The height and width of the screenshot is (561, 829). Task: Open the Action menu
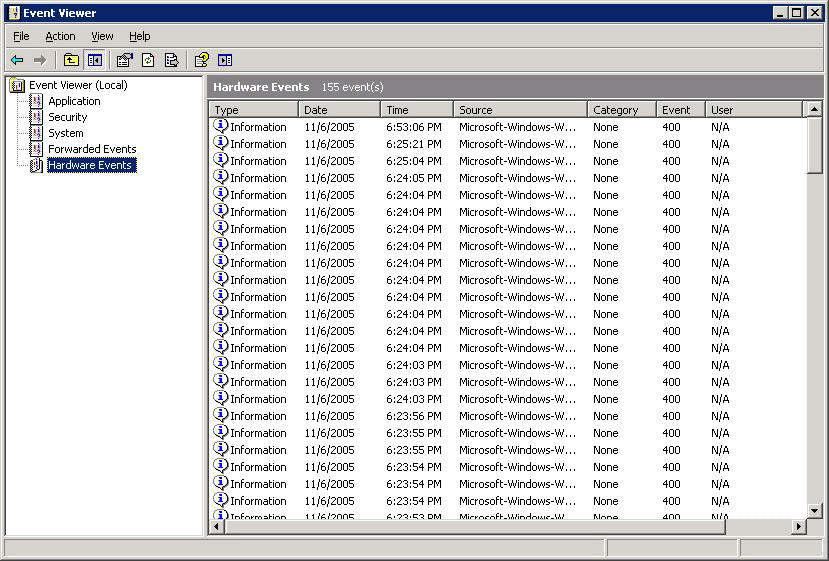pyautogui.click(x=60, y=36)
